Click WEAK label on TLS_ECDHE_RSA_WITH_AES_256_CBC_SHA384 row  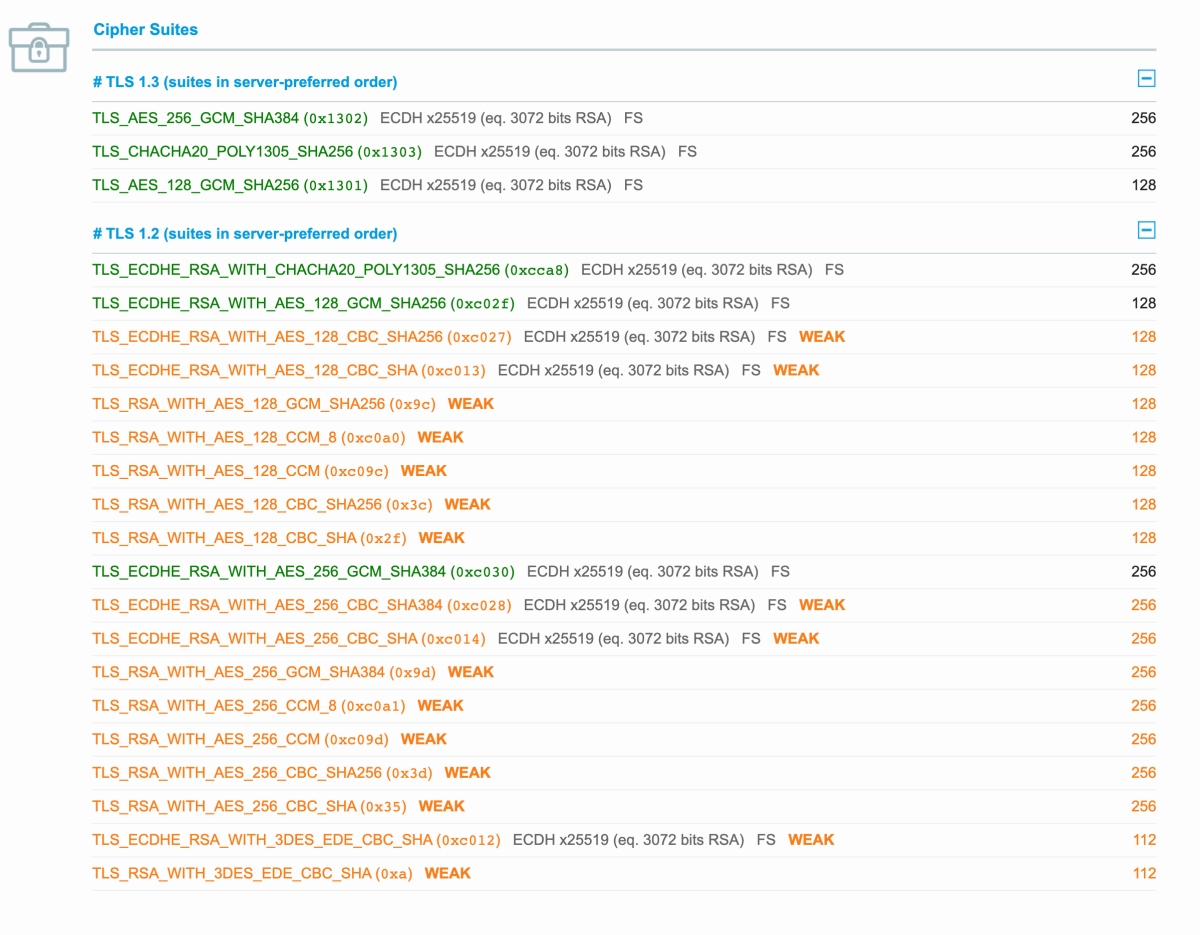point(822,605)
